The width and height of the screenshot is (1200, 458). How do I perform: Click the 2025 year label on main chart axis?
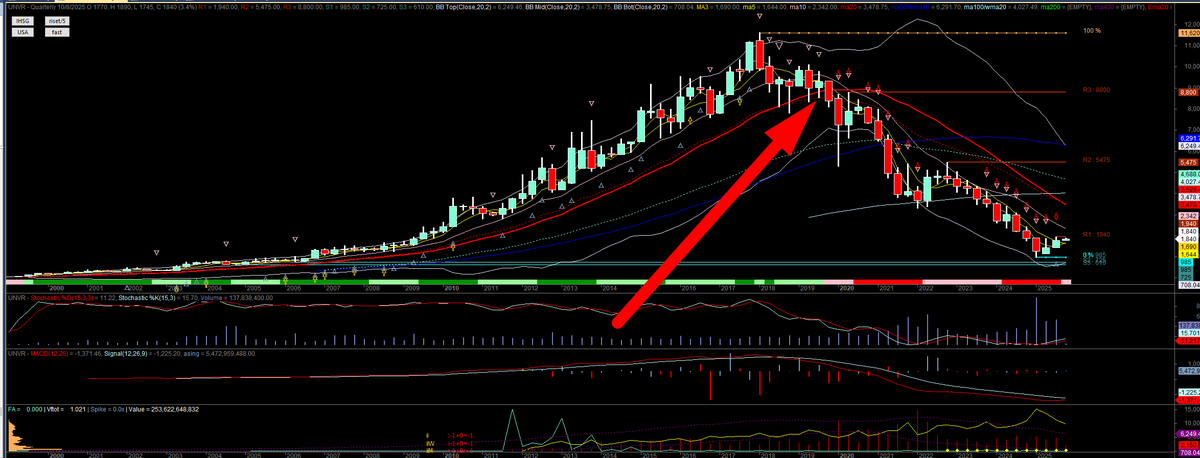point(1043,287)
